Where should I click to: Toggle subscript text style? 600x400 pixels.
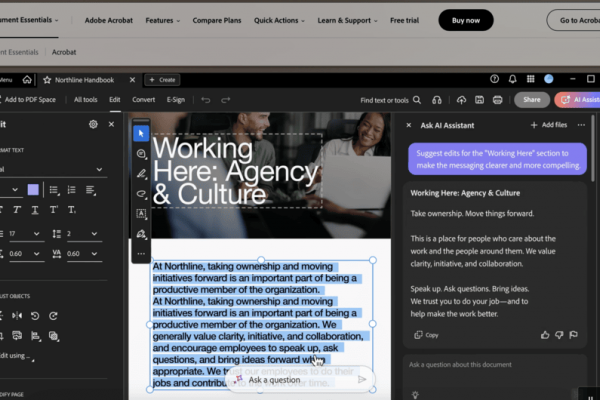72,210
